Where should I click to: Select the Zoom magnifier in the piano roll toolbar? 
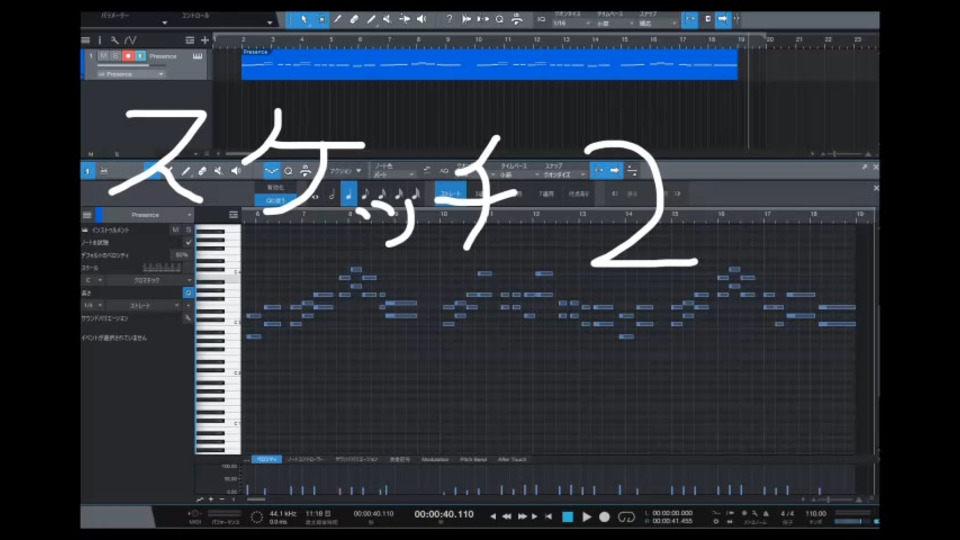pyautogui.click(x=288, y=171)
